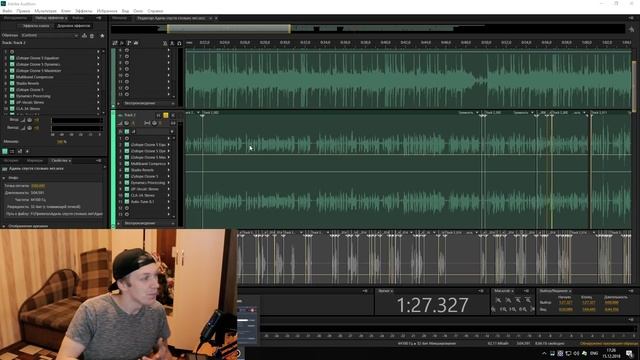640x360 pixels.
Task: Toggle power for Studio Reverb in rack
Action: pyautogui.click(x=12, y=83)
